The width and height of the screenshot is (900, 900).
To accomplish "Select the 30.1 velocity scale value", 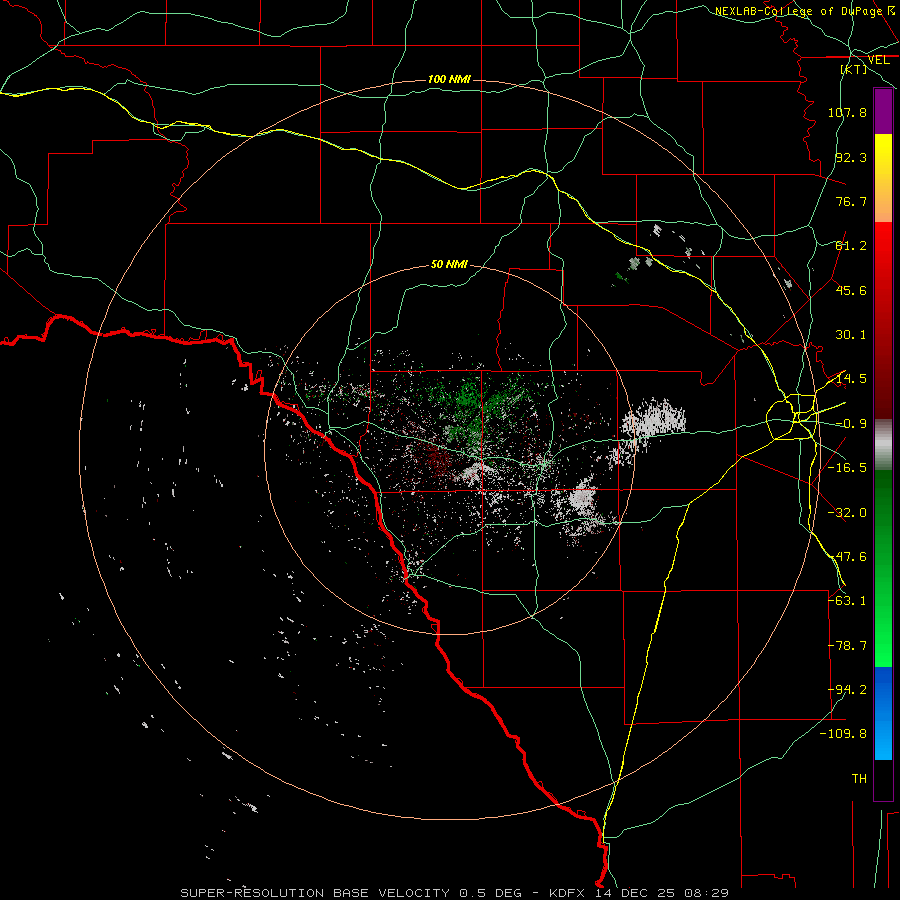I will [851, 335].
